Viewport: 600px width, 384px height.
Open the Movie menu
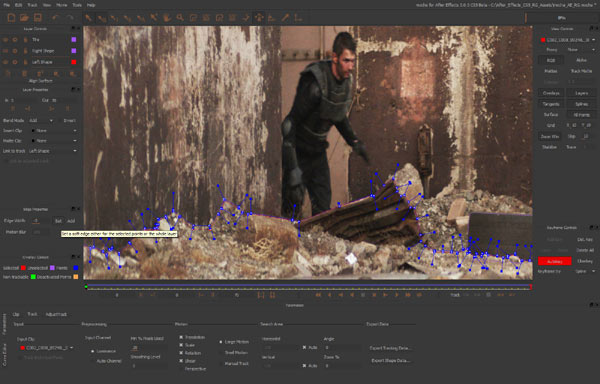click(62, 5)
